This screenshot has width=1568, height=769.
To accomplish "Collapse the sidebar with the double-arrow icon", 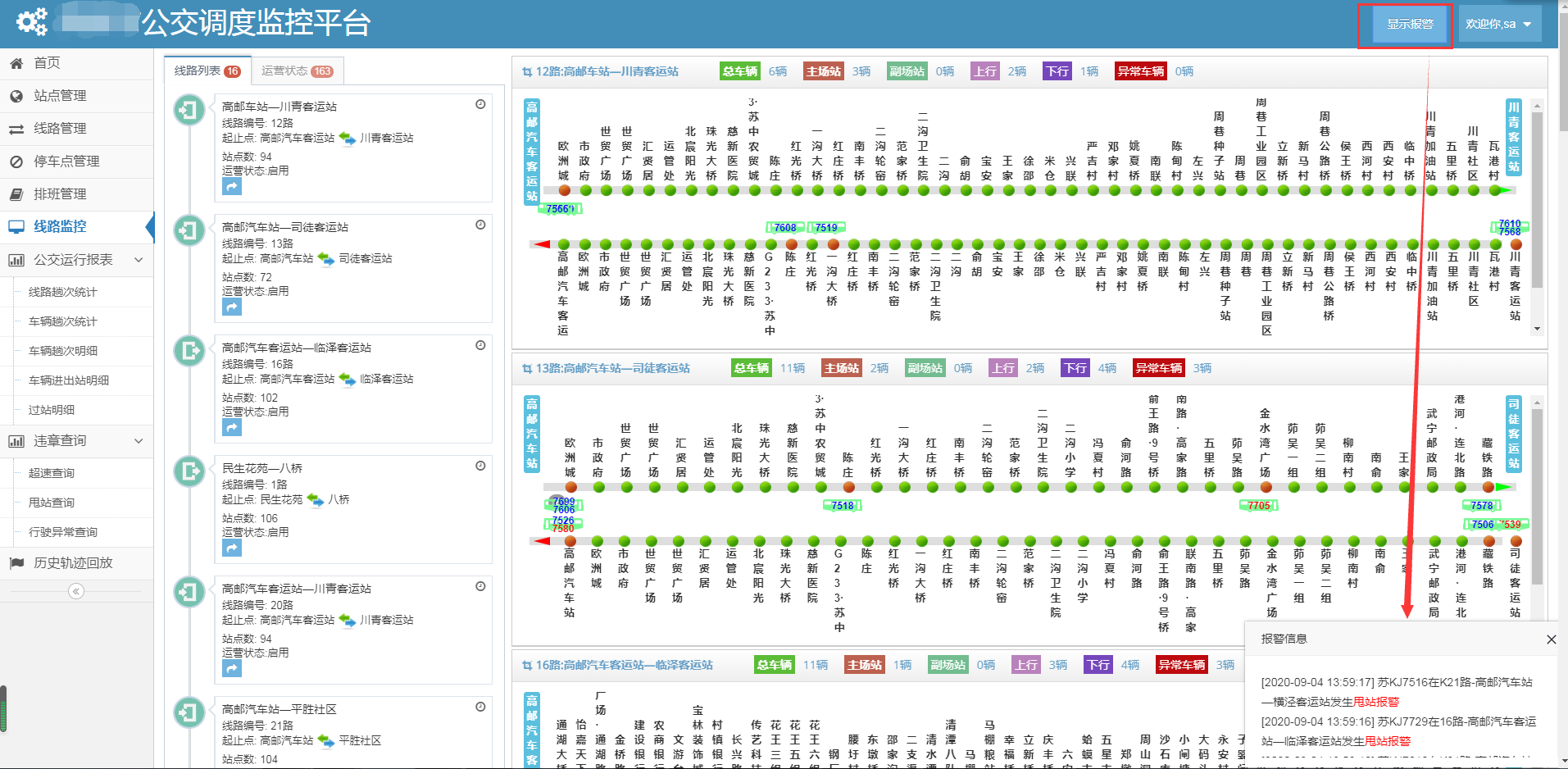I will 76,591.
